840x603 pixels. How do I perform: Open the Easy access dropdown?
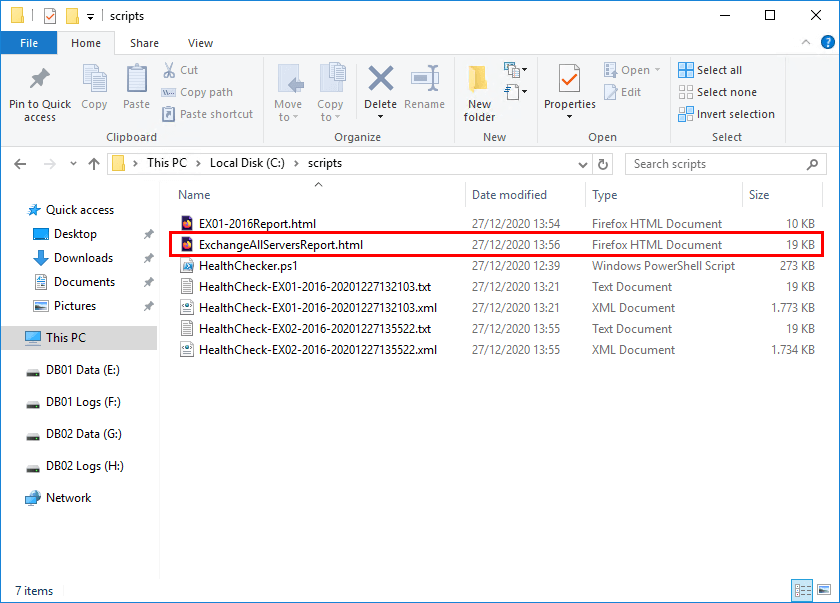(515, 92)
